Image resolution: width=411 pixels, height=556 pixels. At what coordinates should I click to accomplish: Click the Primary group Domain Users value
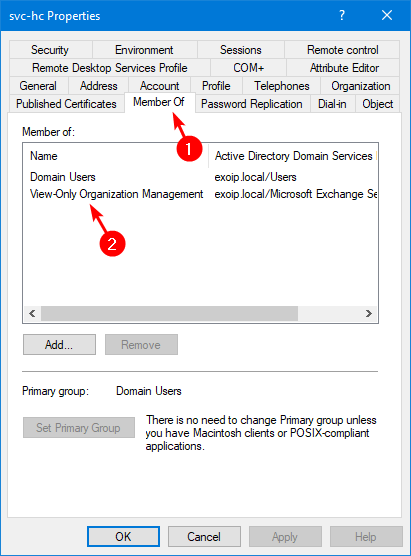pyautogui.click(x=149, y=391)
